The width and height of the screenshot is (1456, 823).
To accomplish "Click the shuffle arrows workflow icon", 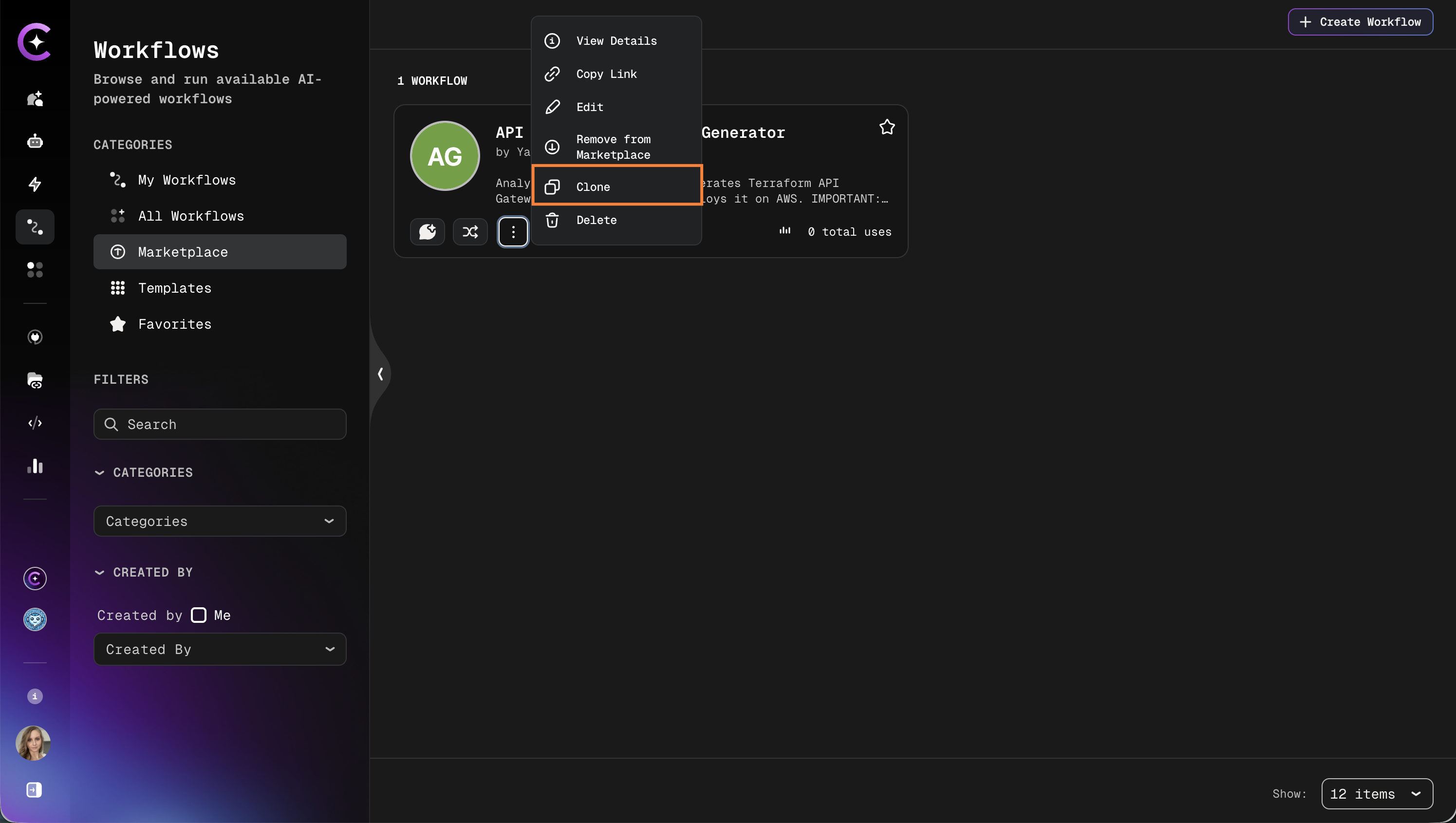I will 470,232.
